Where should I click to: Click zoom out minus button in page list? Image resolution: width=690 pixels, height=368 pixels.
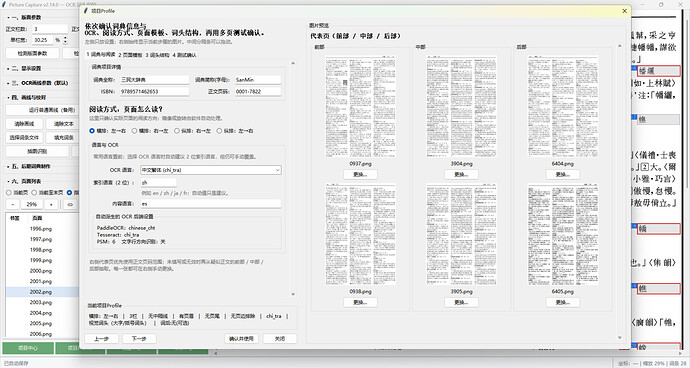coord(13,205)
